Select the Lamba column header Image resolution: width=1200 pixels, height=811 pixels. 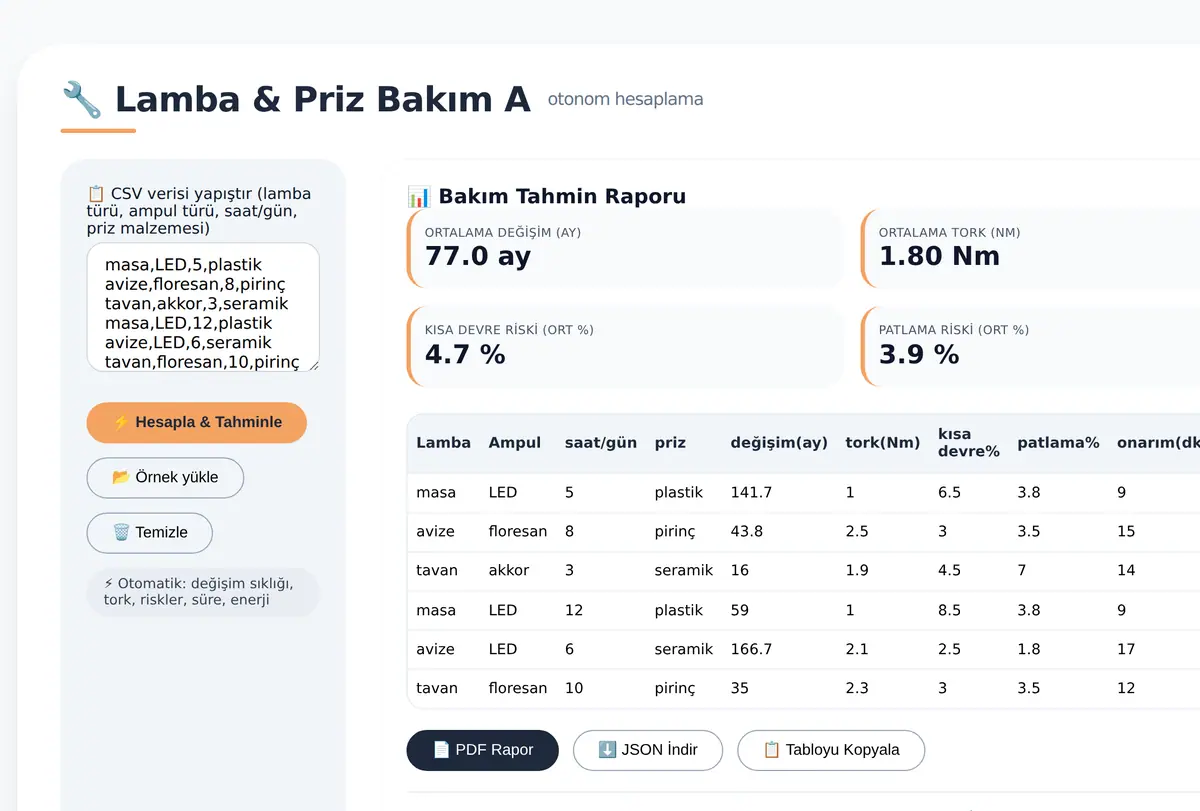click(443, 442)
